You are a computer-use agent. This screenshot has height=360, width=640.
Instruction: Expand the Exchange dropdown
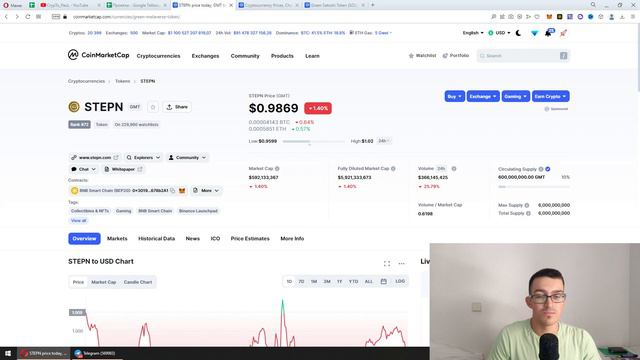click(x=483, y=96)
